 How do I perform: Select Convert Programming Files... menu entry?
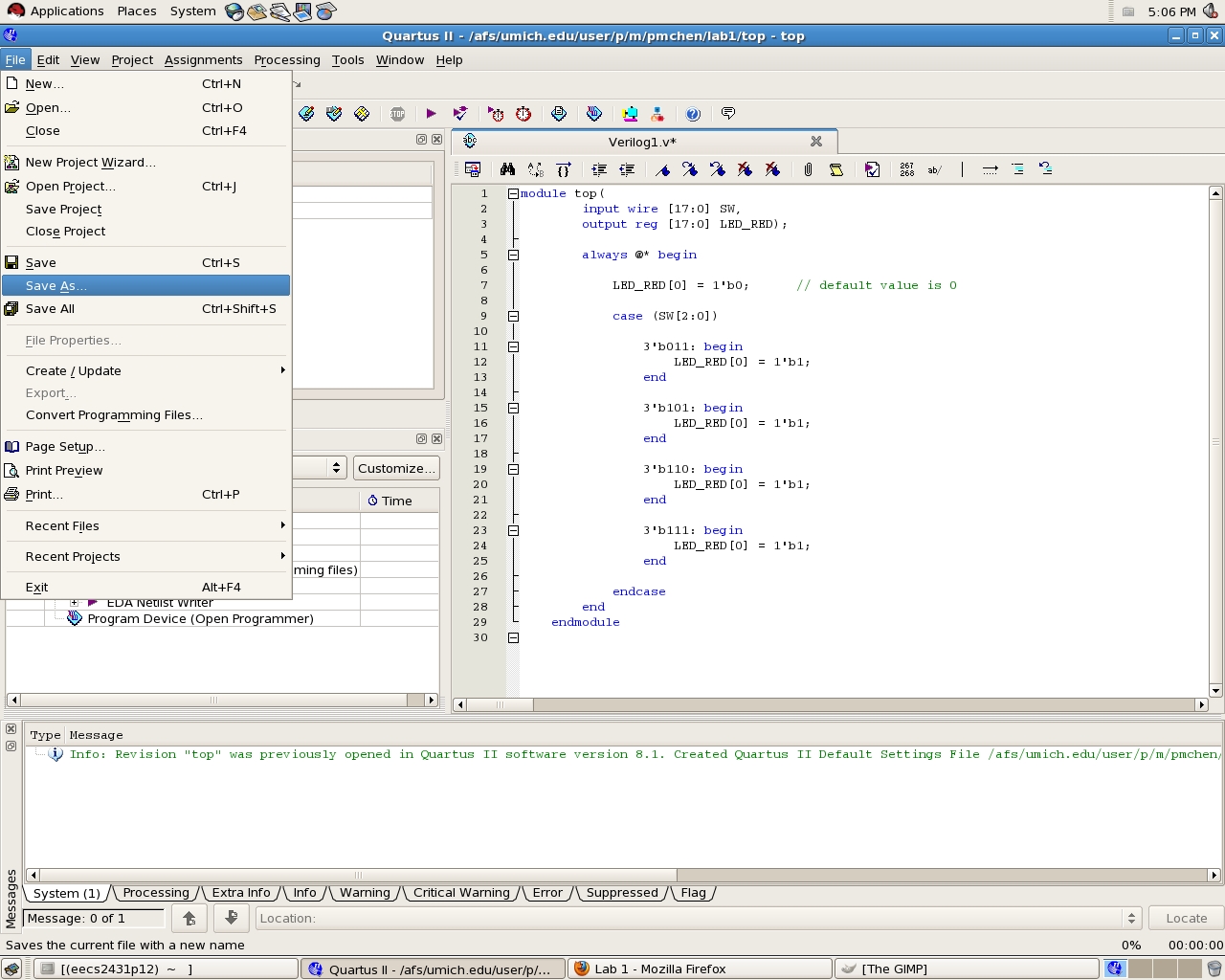click(145, 415)
